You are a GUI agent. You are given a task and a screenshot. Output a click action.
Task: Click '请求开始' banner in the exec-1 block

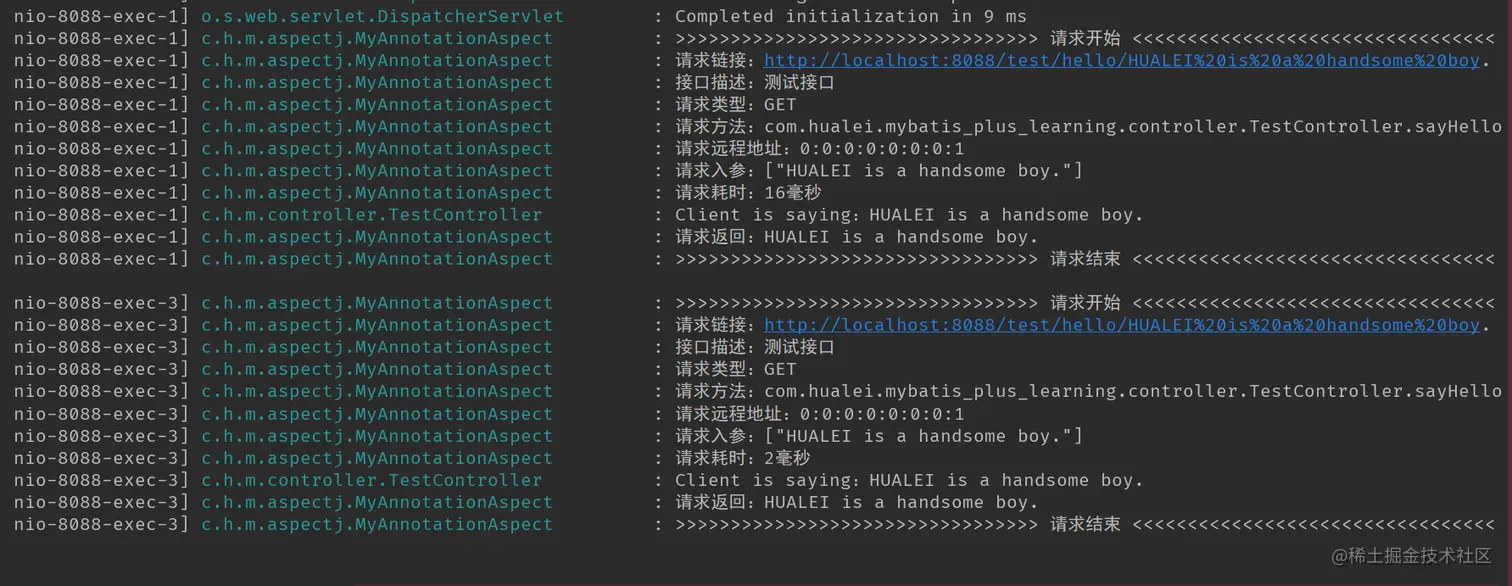pyautogui.click(x=1085, y=39)
